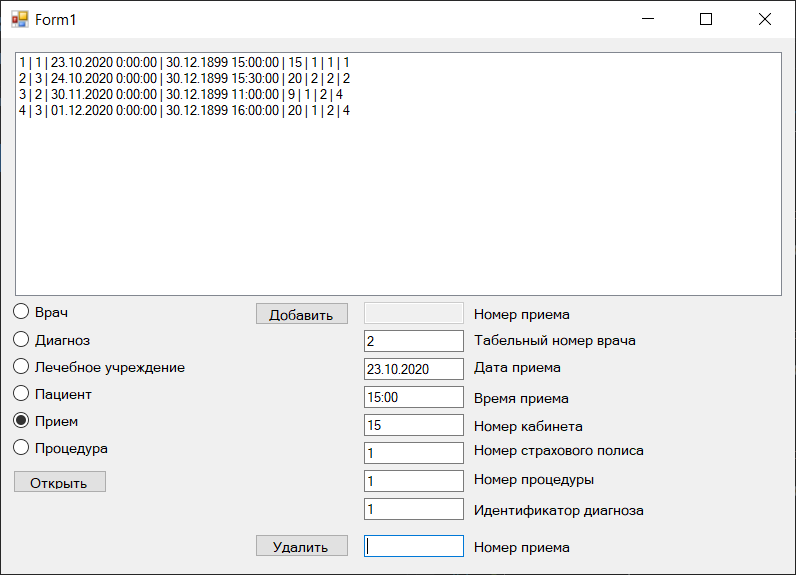Click the Номер приема field beside Удалить
796x575 pixels.
(x=414, y=546)
